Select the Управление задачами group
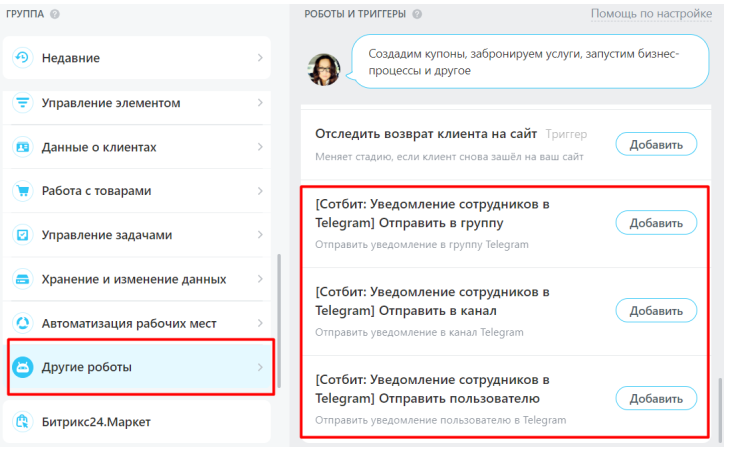This screenshot has width=730, height=457. point(137,235)
